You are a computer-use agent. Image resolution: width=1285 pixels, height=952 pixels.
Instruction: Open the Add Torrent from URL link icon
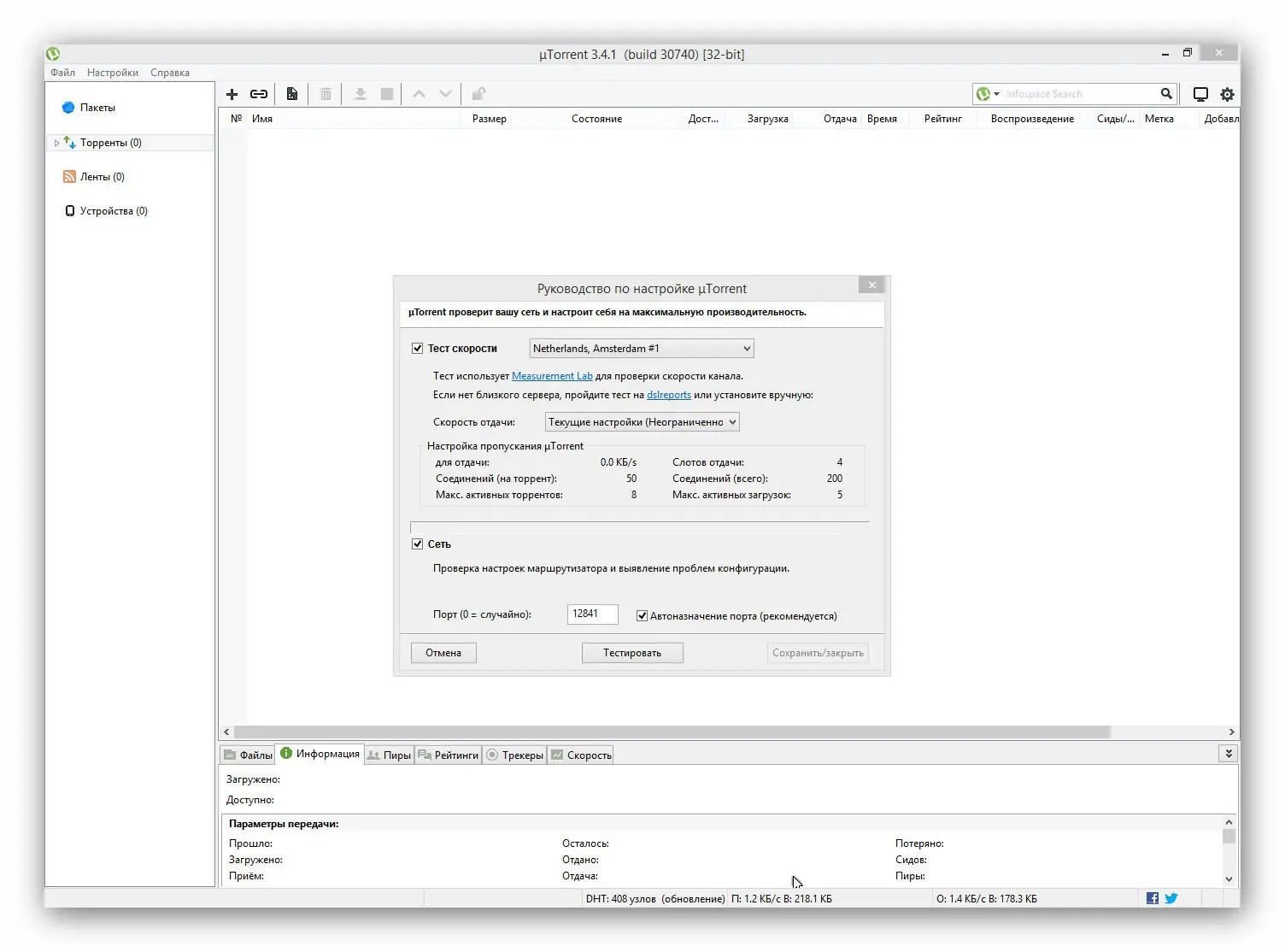[x=259, y=94]
